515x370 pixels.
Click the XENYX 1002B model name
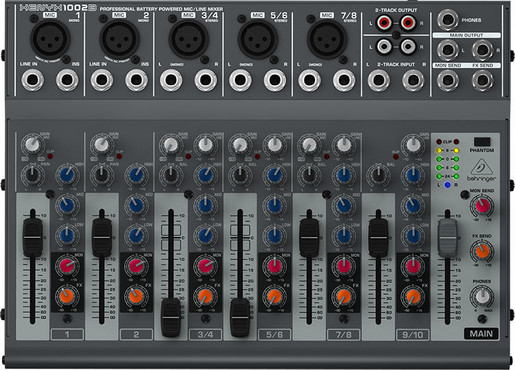click(58, 8)
